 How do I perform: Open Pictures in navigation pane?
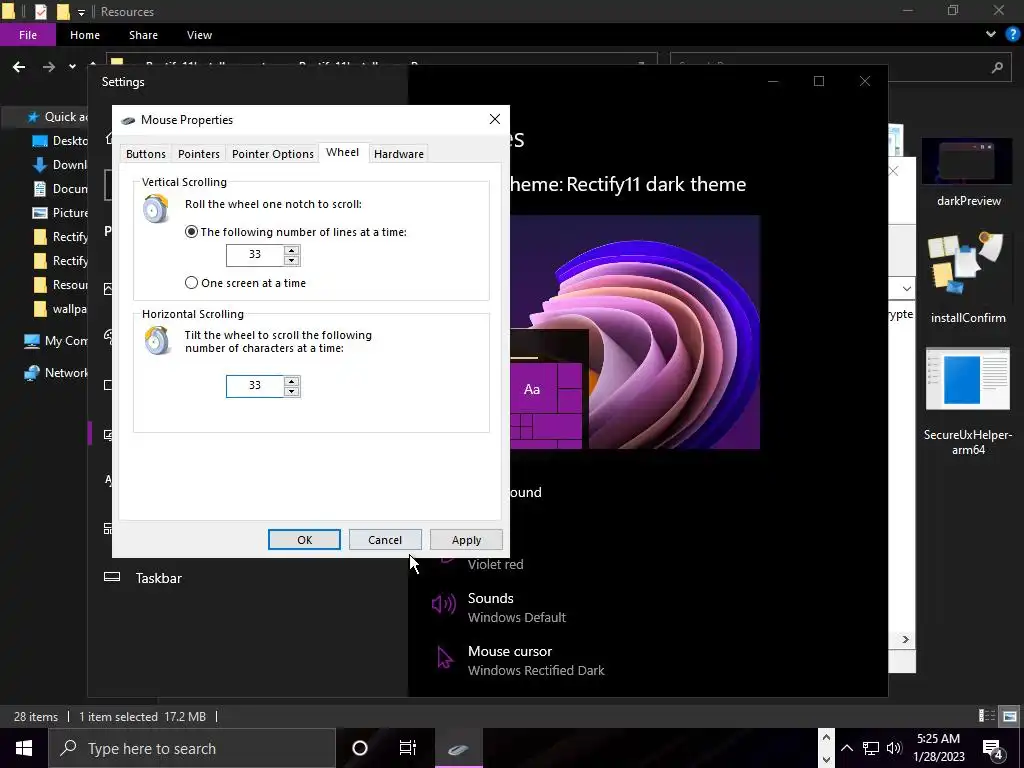click(x=60, y=213)
